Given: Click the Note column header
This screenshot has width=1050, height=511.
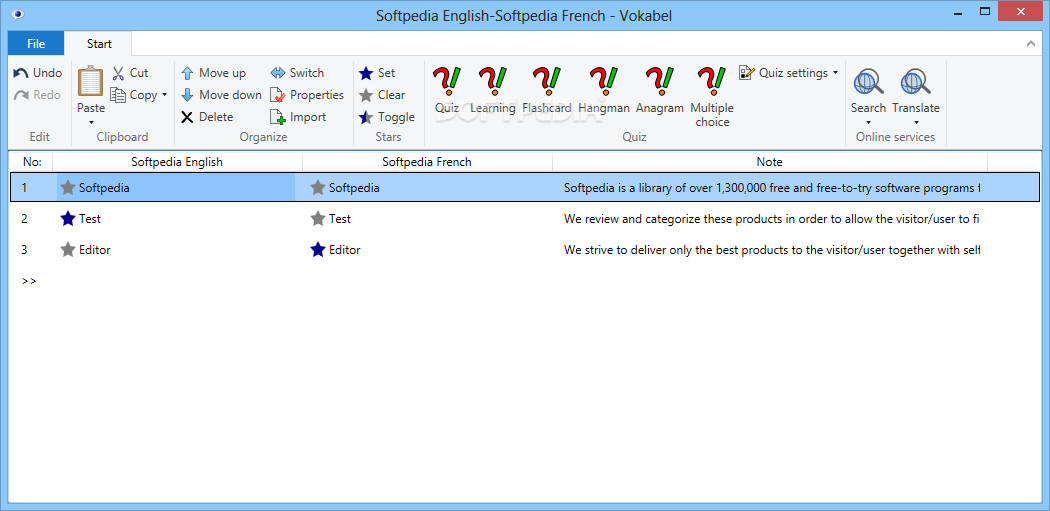Looking at the screenshot, I should coord(769,161).
